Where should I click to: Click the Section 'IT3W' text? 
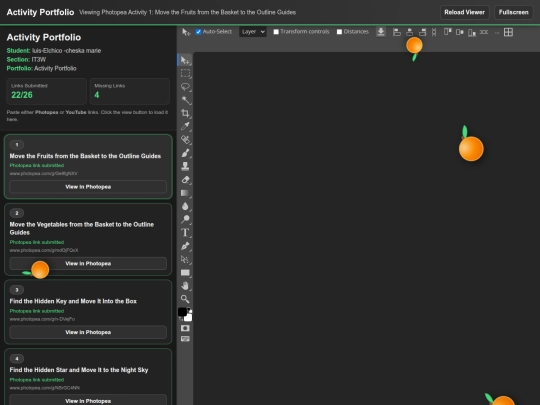(39, 60)
